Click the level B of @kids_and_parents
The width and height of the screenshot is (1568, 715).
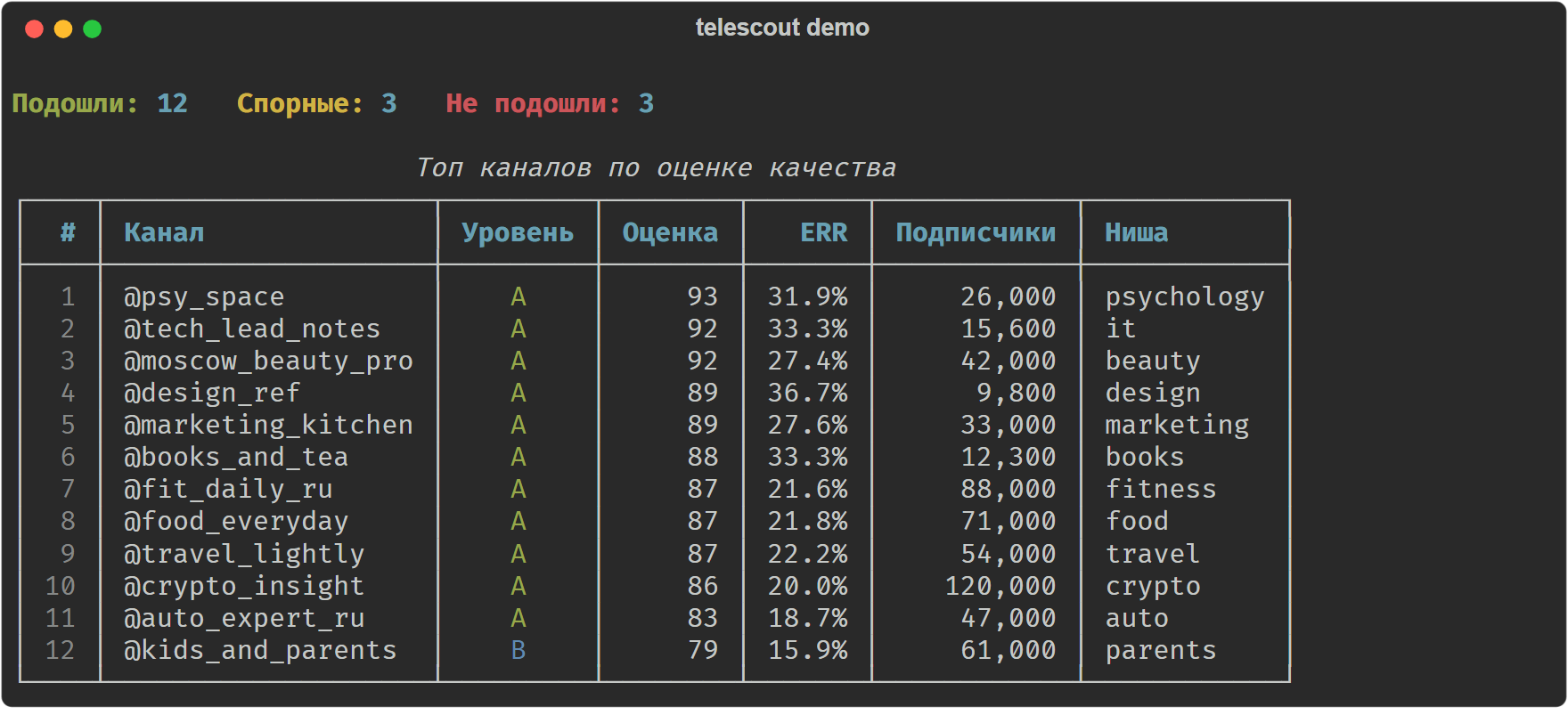[519, 650]
